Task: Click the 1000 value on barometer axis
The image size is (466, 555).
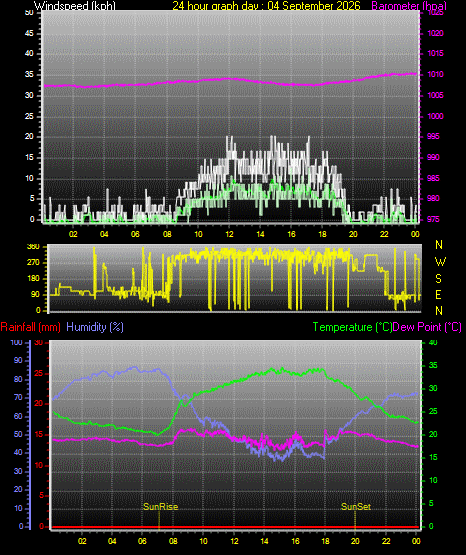Action: (435, 116)
